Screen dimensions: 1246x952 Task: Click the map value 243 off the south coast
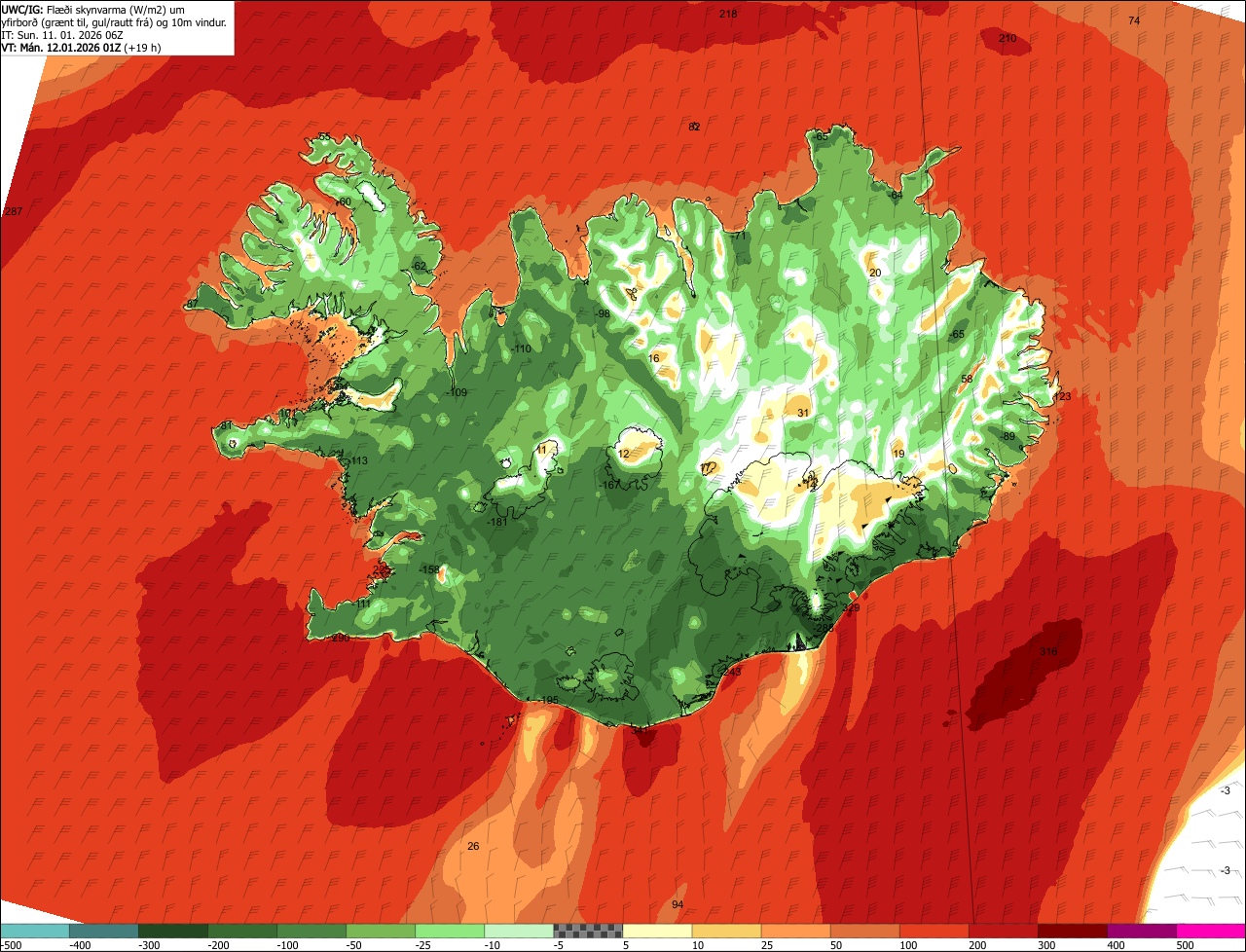732,672
